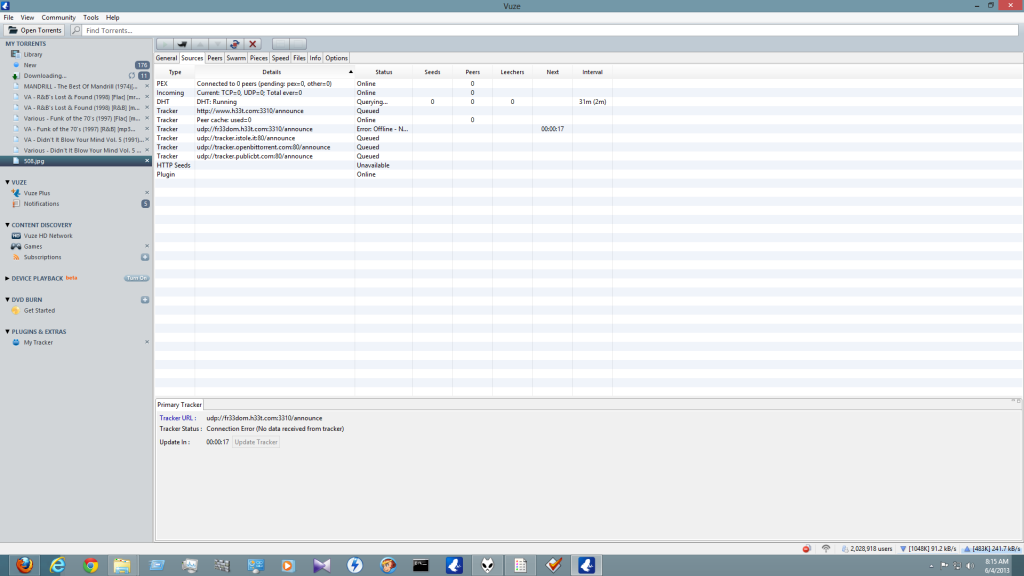Viewport: 1024px width, 576px height.
Task: Click the red X Remove torrent toolbar icon
Action: pos(253,44)
